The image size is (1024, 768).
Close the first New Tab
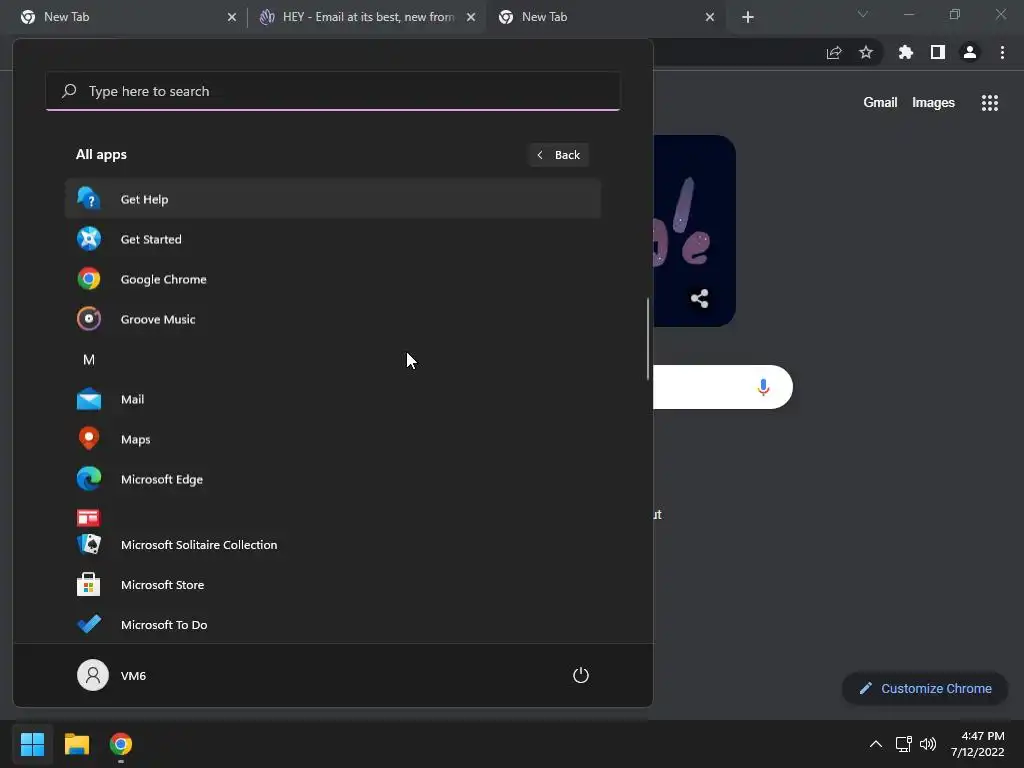(x=232, y=17)
